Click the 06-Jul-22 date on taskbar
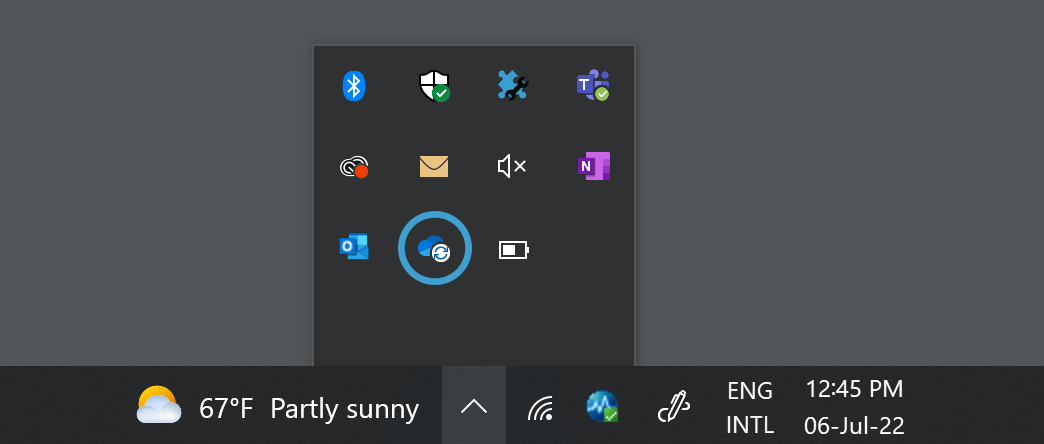Image resolution: width=1044 pixels, height=444 pixels. coord(854,426)
